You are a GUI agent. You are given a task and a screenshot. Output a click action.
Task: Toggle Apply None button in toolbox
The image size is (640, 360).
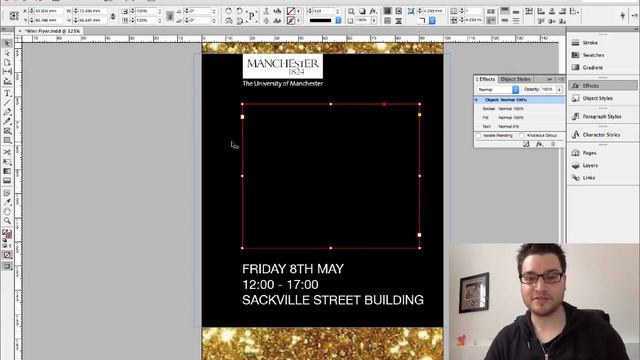coord(7,255)
